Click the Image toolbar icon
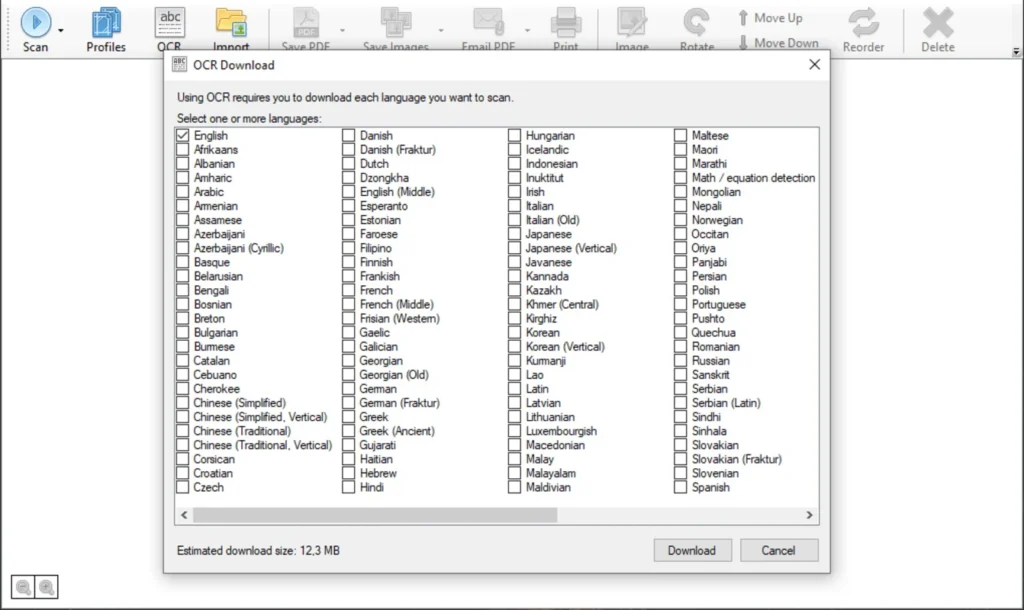Image resolution: width=1024 pixels, height=610 pixels. [631, 22]
